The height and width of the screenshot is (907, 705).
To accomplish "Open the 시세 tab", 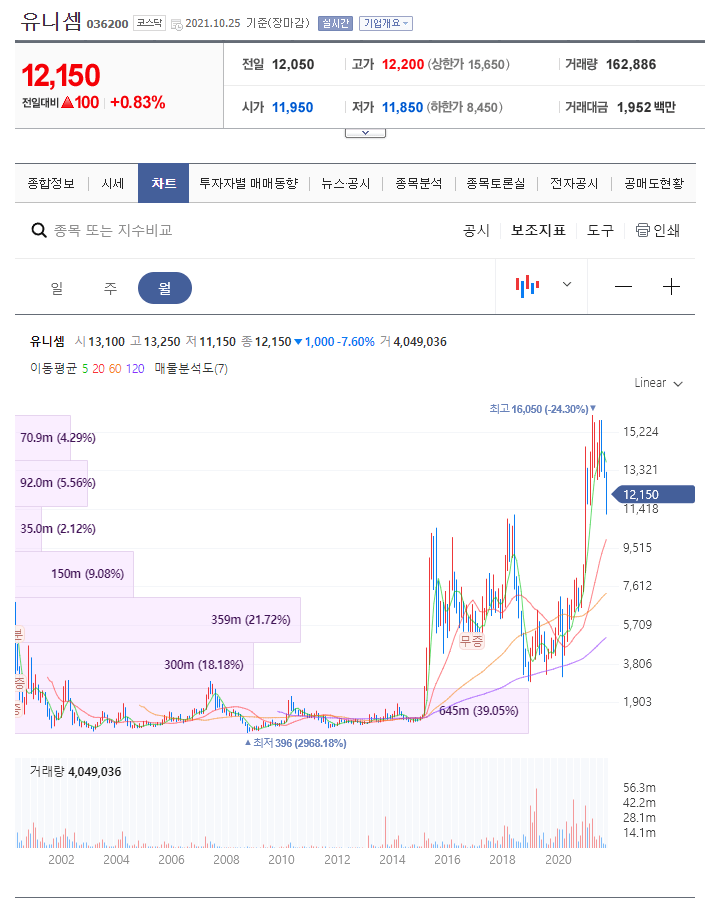I will click(113, 183).
